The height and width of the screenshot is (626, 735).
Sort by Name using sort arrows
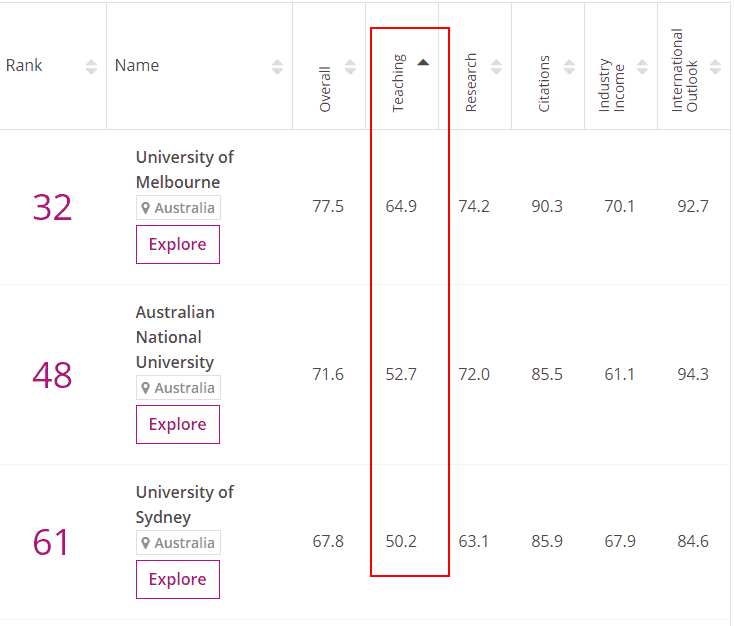278,67
